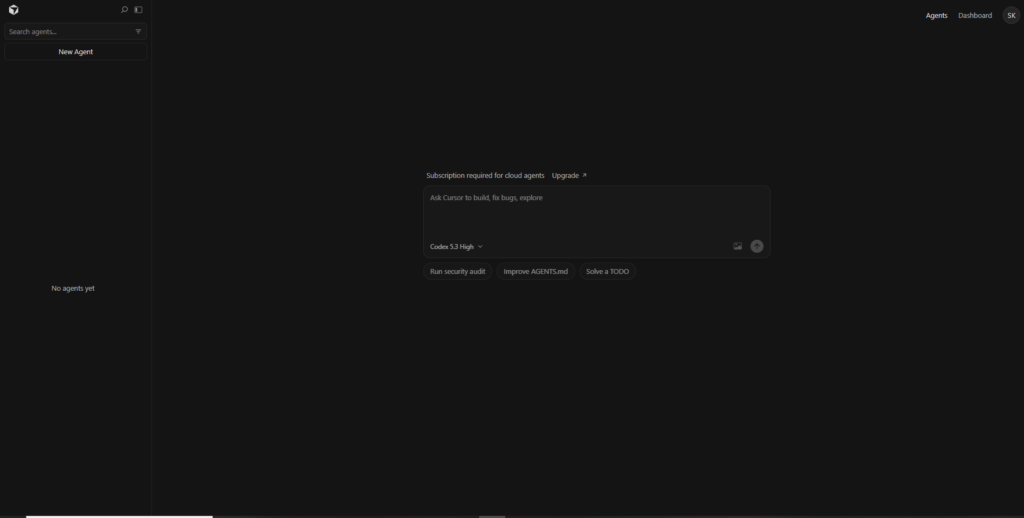Open the SK profile avatar menu
The width and height of the screenshot is (1024, 518).
tap(1011, 15)
